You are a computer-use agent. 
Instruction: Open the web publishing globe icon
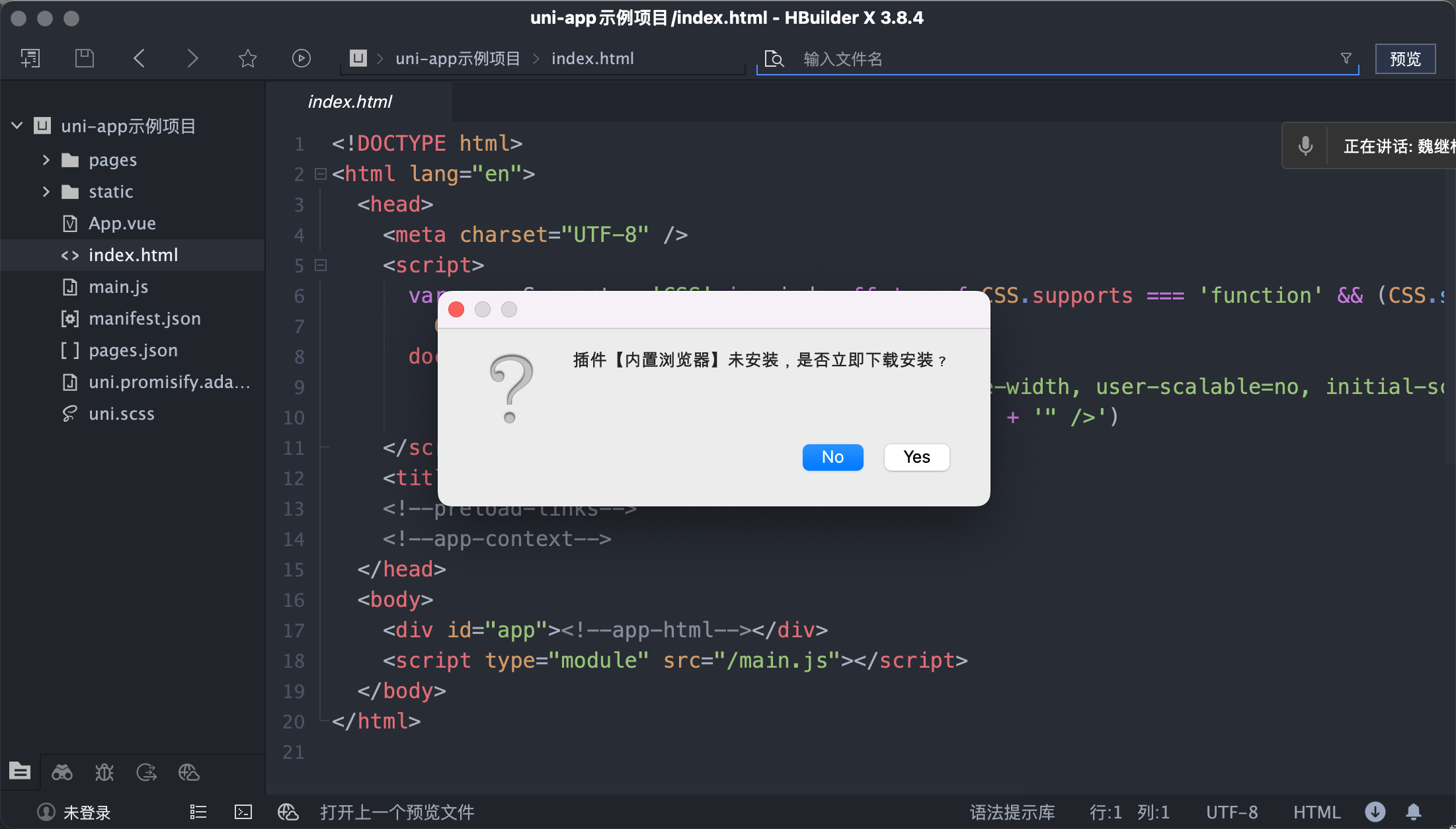click(188, 771)
